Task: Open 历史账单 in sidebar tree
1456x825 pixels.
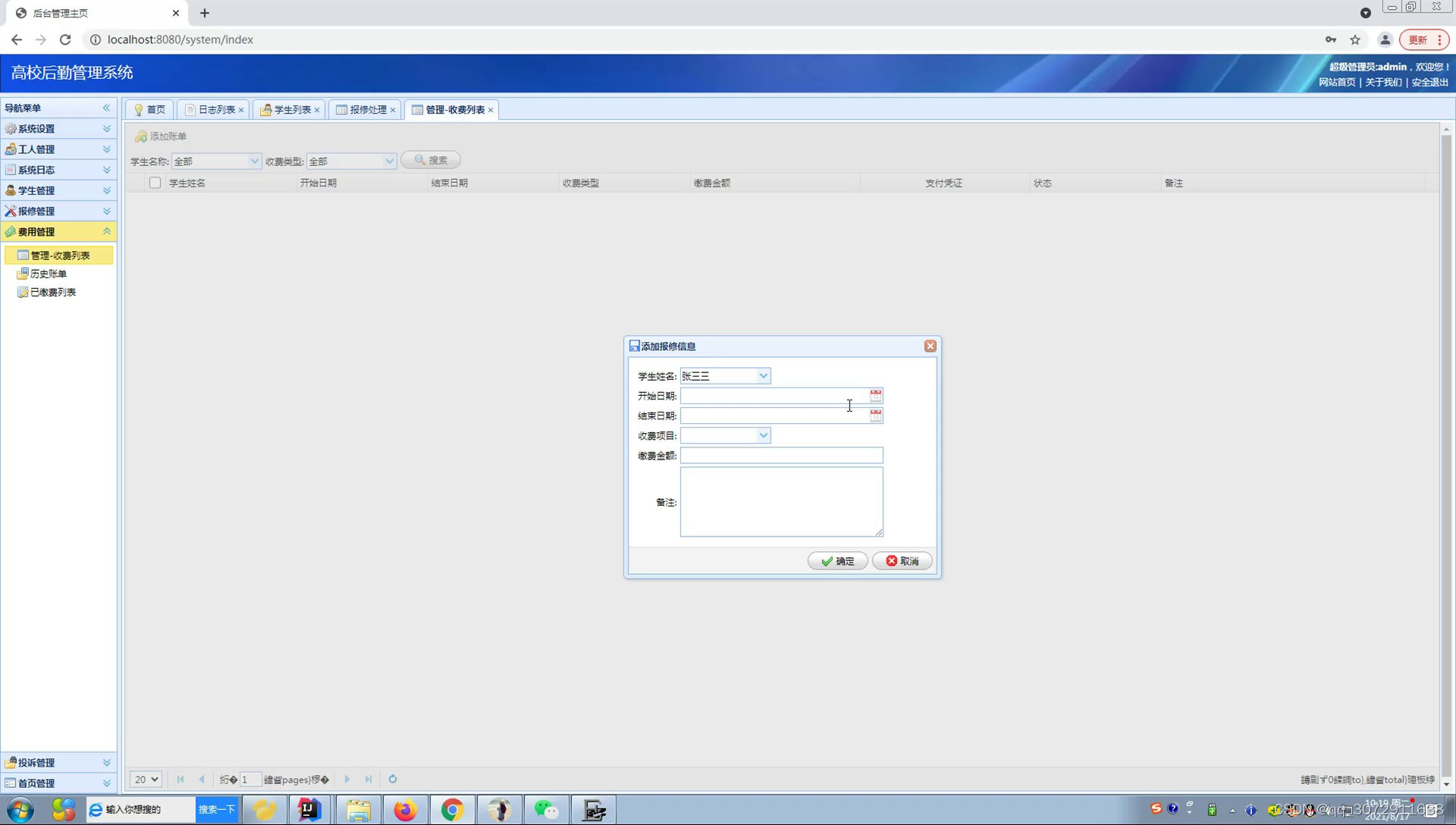Action: click(x=48, y=274)
